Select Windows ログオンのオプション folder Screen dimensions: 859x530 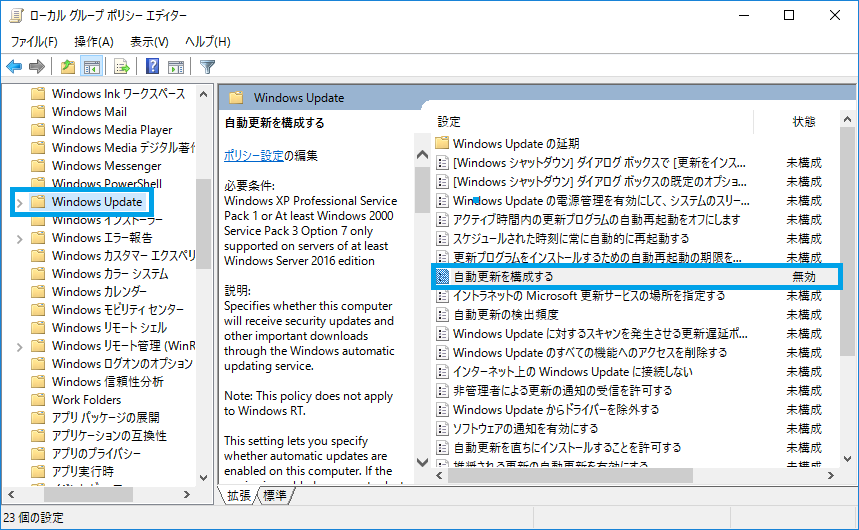click(x=112, y=363)
